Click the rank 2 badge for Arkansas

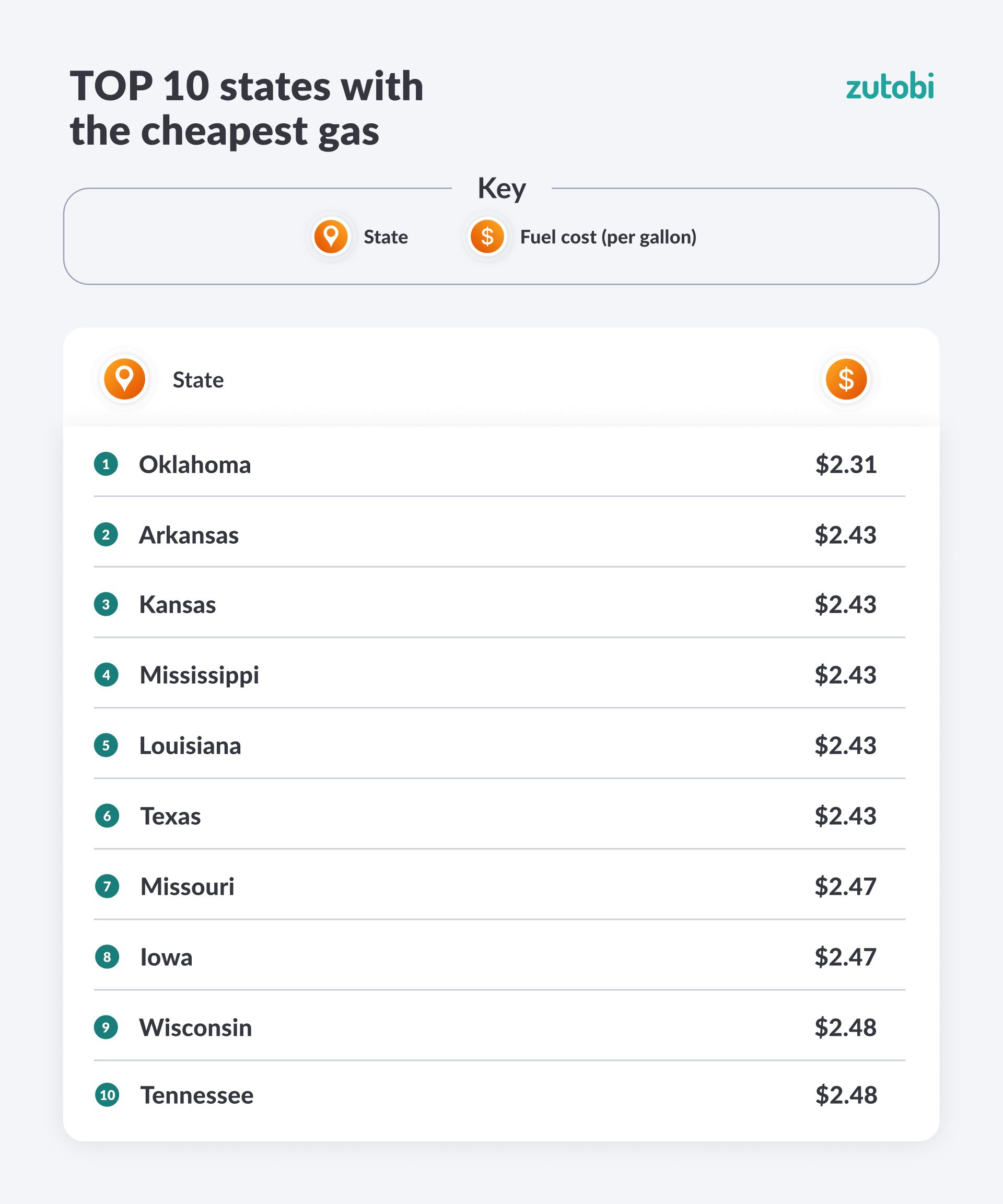(106, 534)
